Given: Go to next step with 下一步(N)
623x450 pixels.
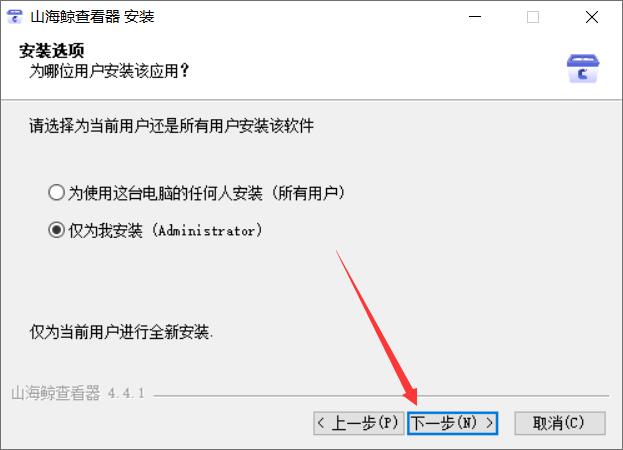Looking at the screenshot, I should [x=453, y=423].
